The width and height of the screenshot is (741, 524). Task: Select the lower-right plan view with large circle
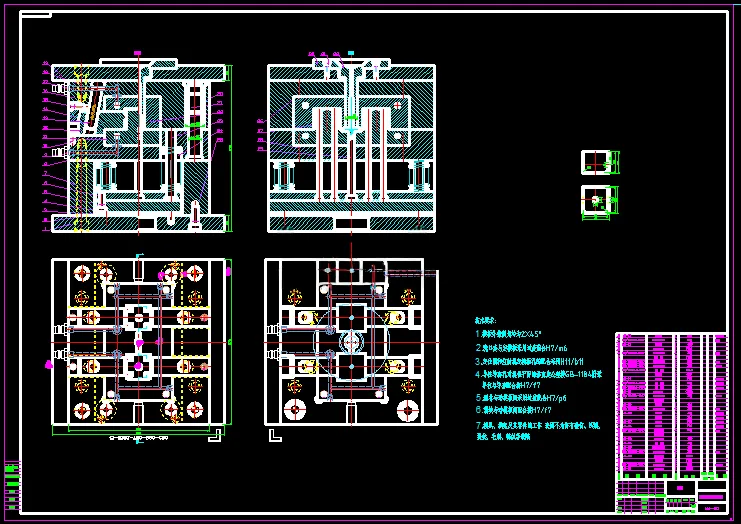(352, 342)
